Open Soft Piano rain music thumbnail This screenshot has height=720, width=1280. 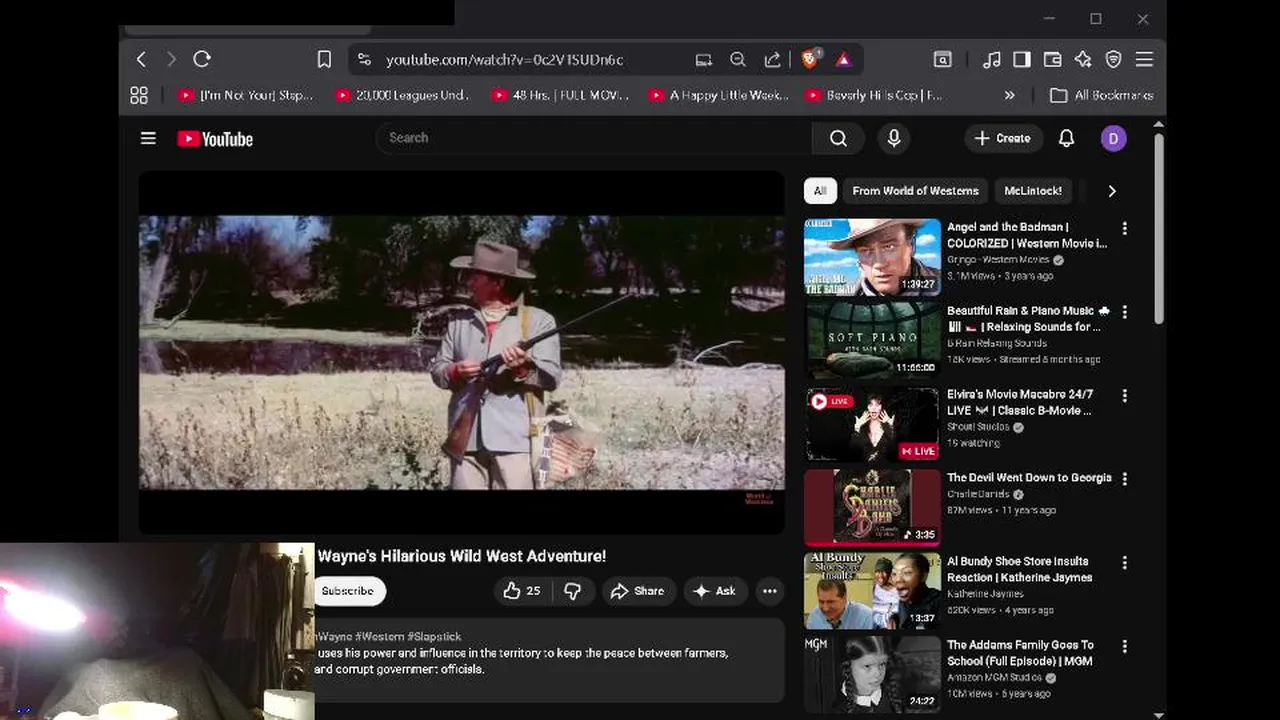pyautogui.click(x=873, y=341)
